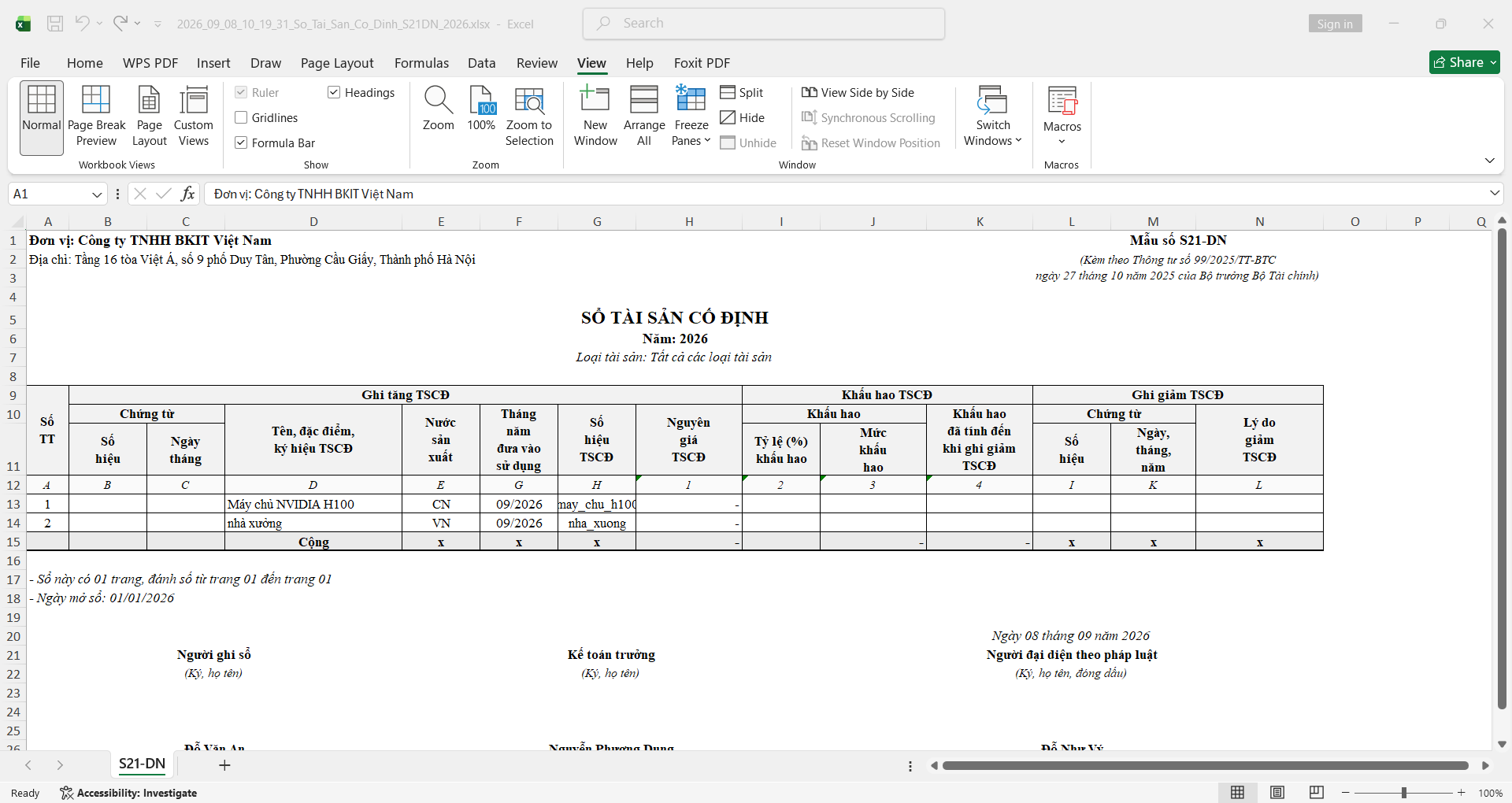Click the Sign in button
This screenshot has width=1512, height=803.
1335,24
